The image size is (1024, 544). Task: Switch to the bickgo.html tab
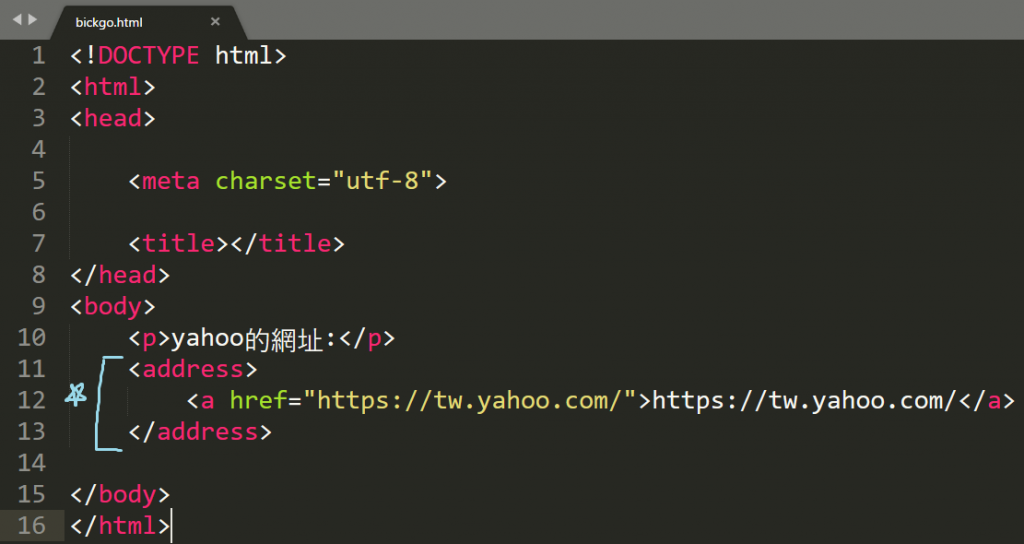coord(109,22)
